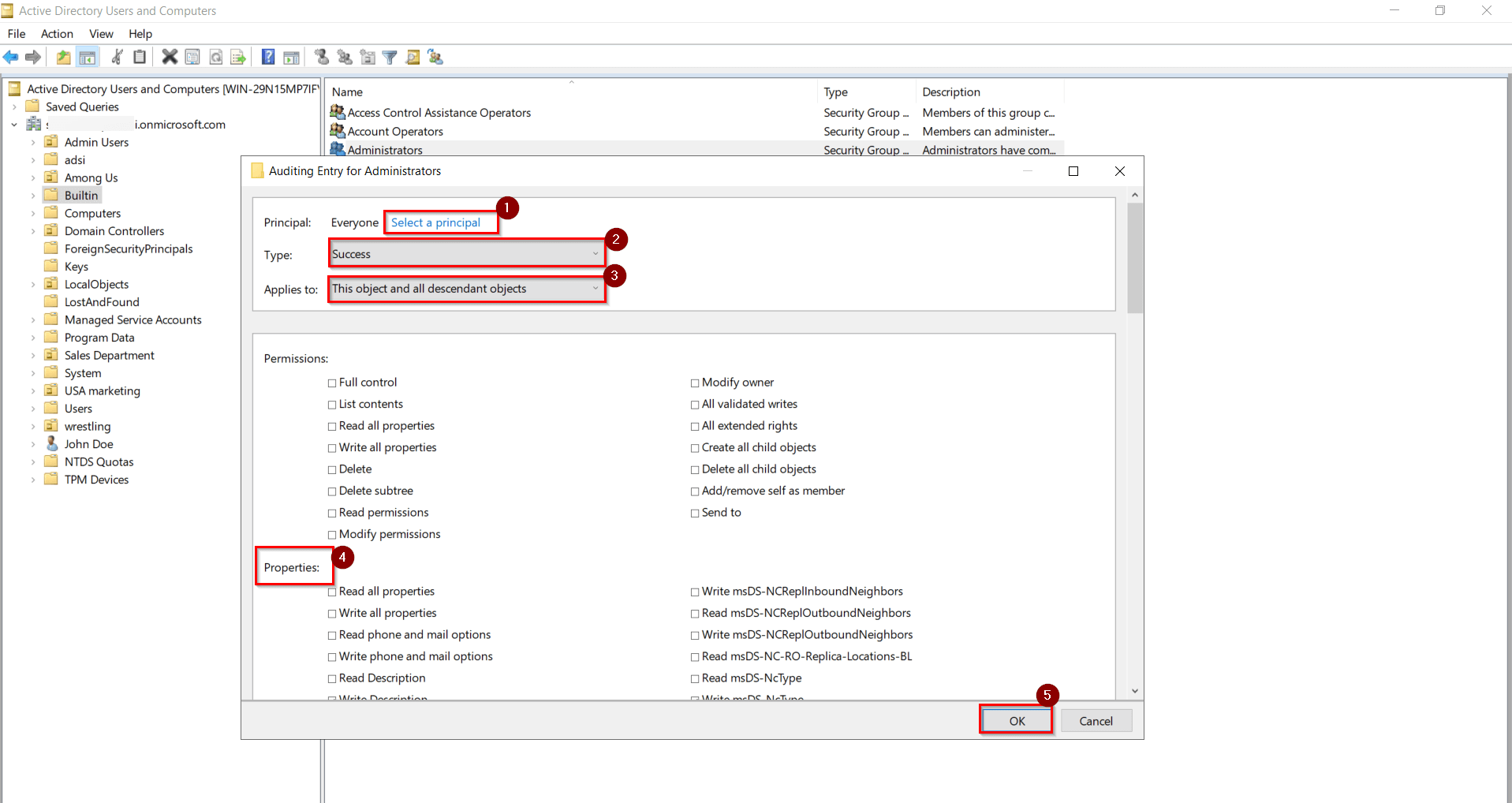Open the View menu
Screen dimensions: 1512x803
point(100,34)
